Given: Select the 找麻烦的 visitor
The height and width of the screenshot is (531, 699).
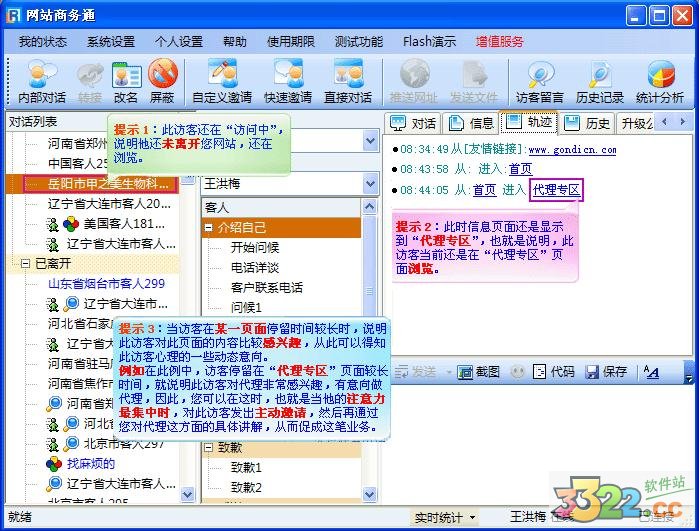Looking at the screenshot, I should pos(90,464).
